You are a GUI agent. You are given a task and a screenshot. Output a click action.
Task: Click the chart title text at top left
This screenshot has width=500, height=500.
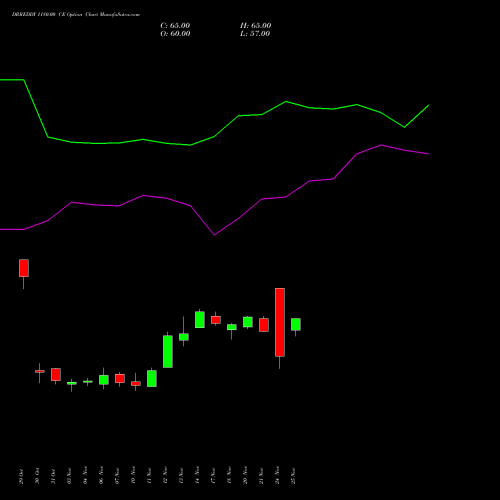pos(76,15)
